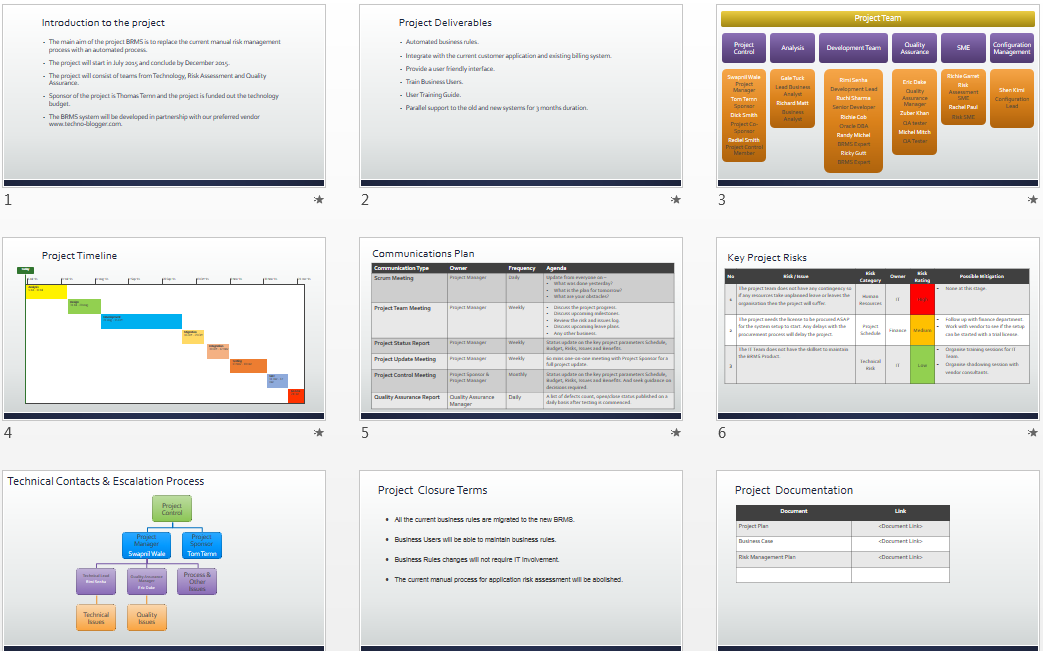Click the Development Team header box
1043x651 pixels.
[853, 47]
